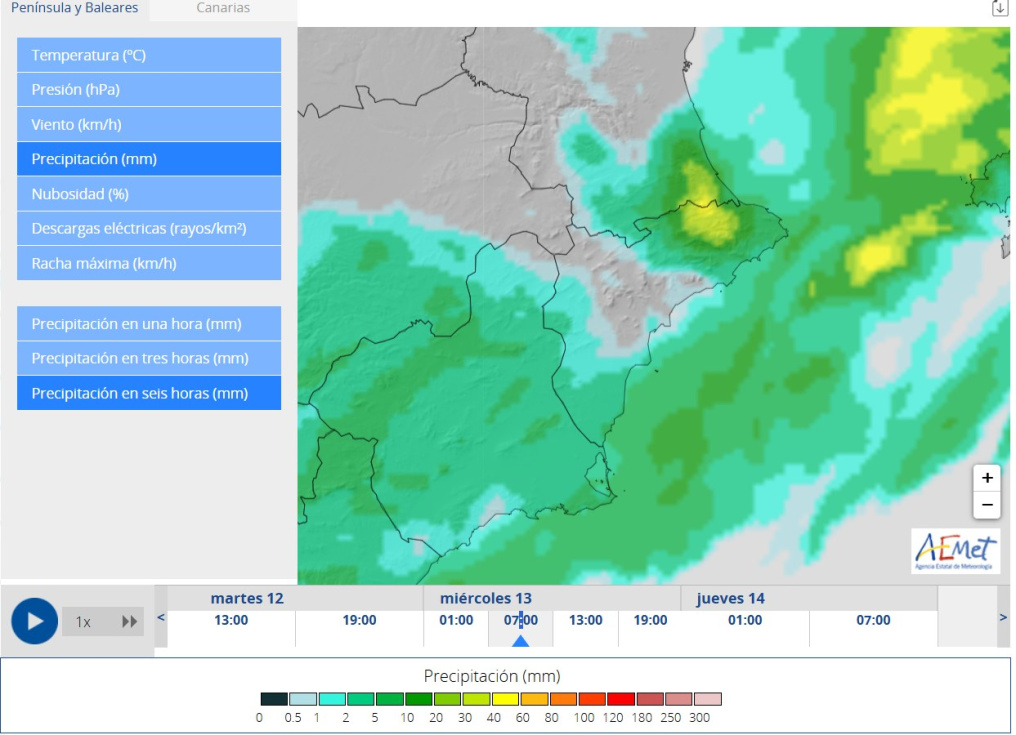Zoom out on the map
Viewport: 1016px width, 735px height.
[986, 505]
